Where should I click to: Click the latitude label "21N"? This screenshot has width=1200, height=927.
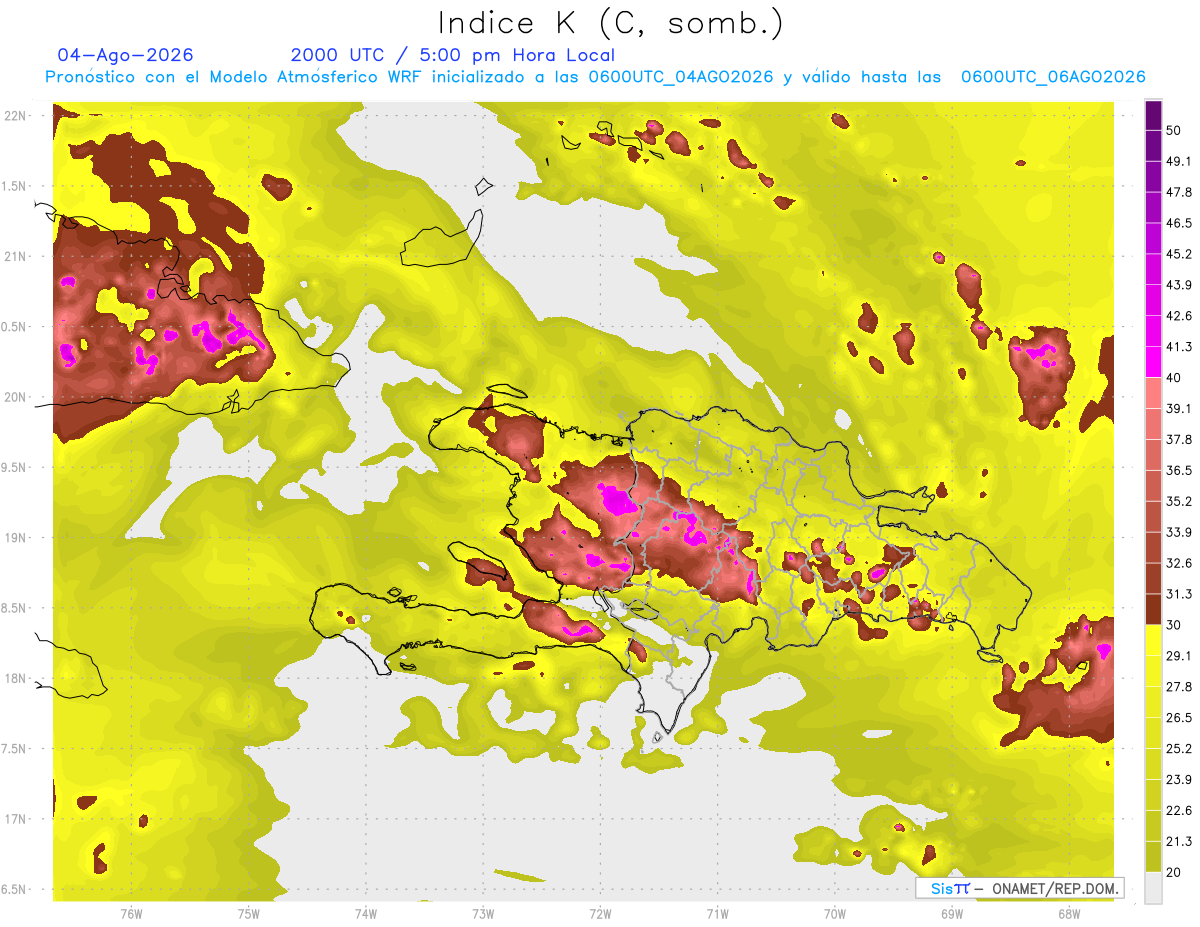click(15, 256)
